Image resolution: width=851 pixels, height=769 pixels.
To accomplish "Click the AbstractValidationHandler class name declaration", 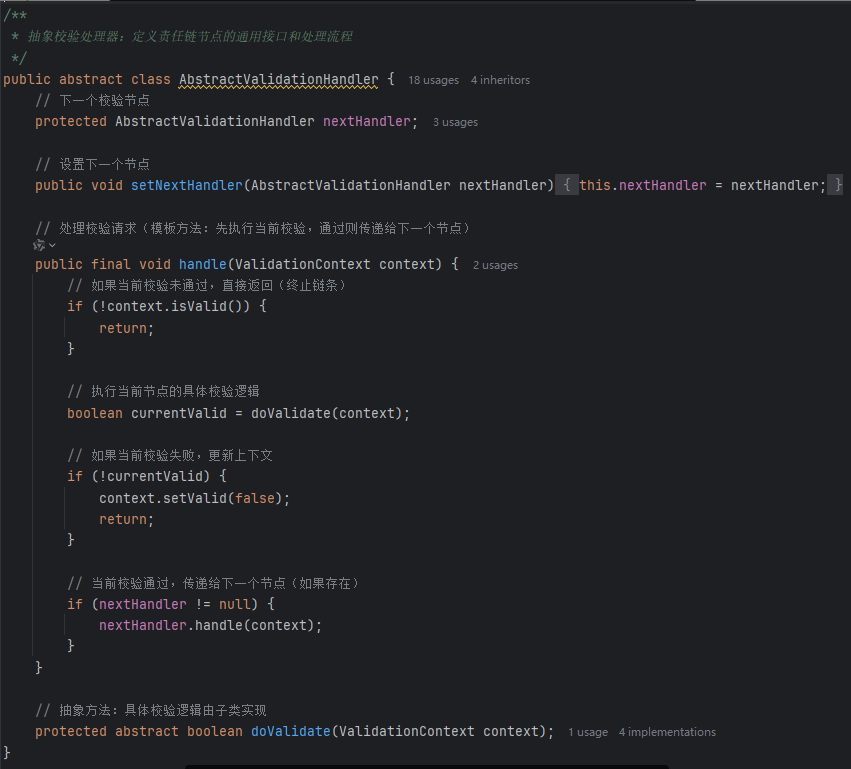I will click(x=278, y=79).
